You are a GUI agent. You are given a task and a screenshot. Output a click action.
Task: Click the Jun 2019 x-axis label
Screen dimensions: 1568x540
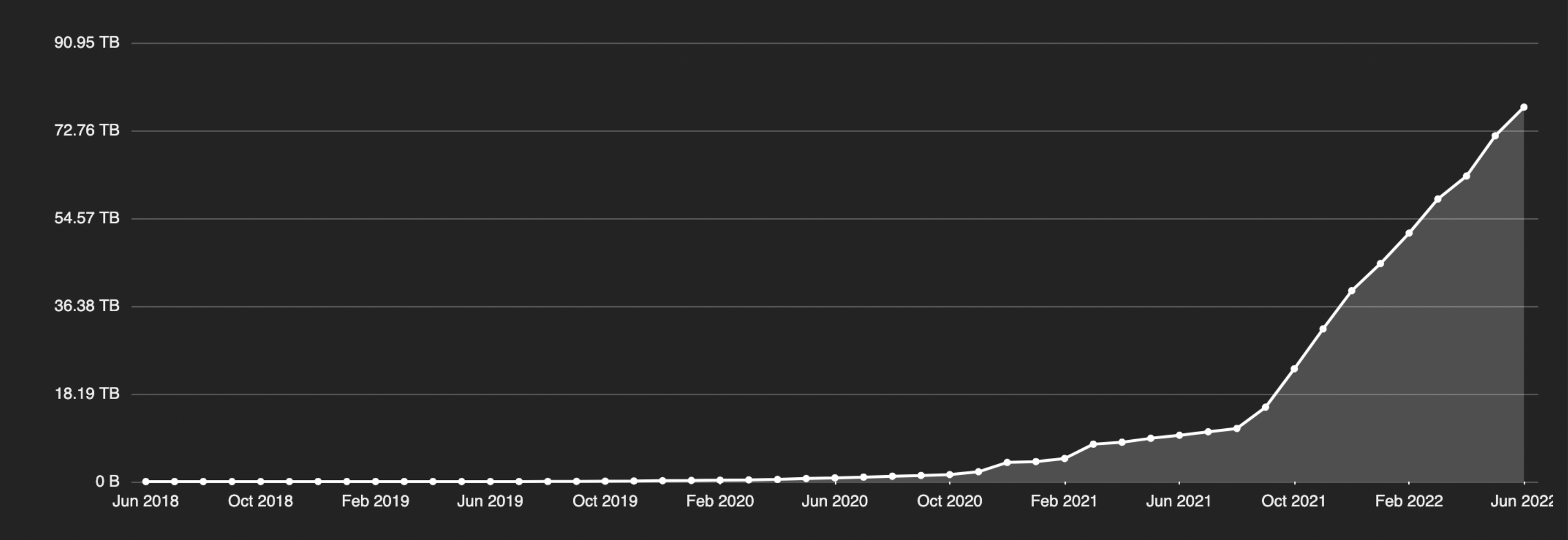point(490,501)
